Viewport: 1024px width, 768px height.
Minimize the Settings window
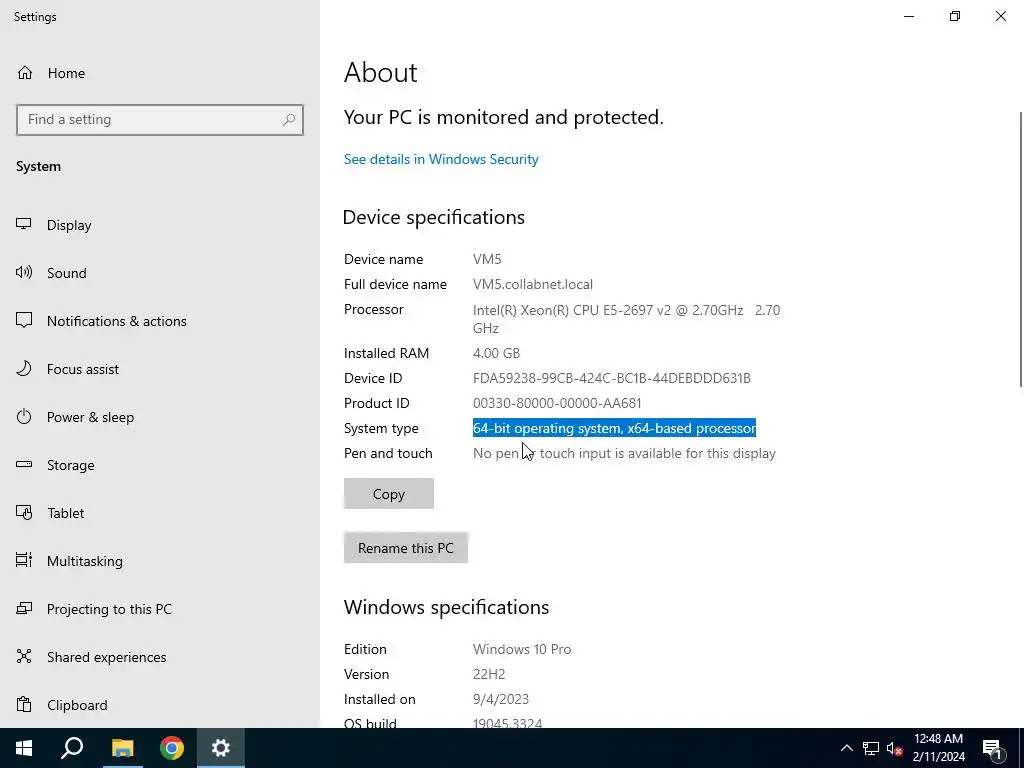[x=908, y=16]
